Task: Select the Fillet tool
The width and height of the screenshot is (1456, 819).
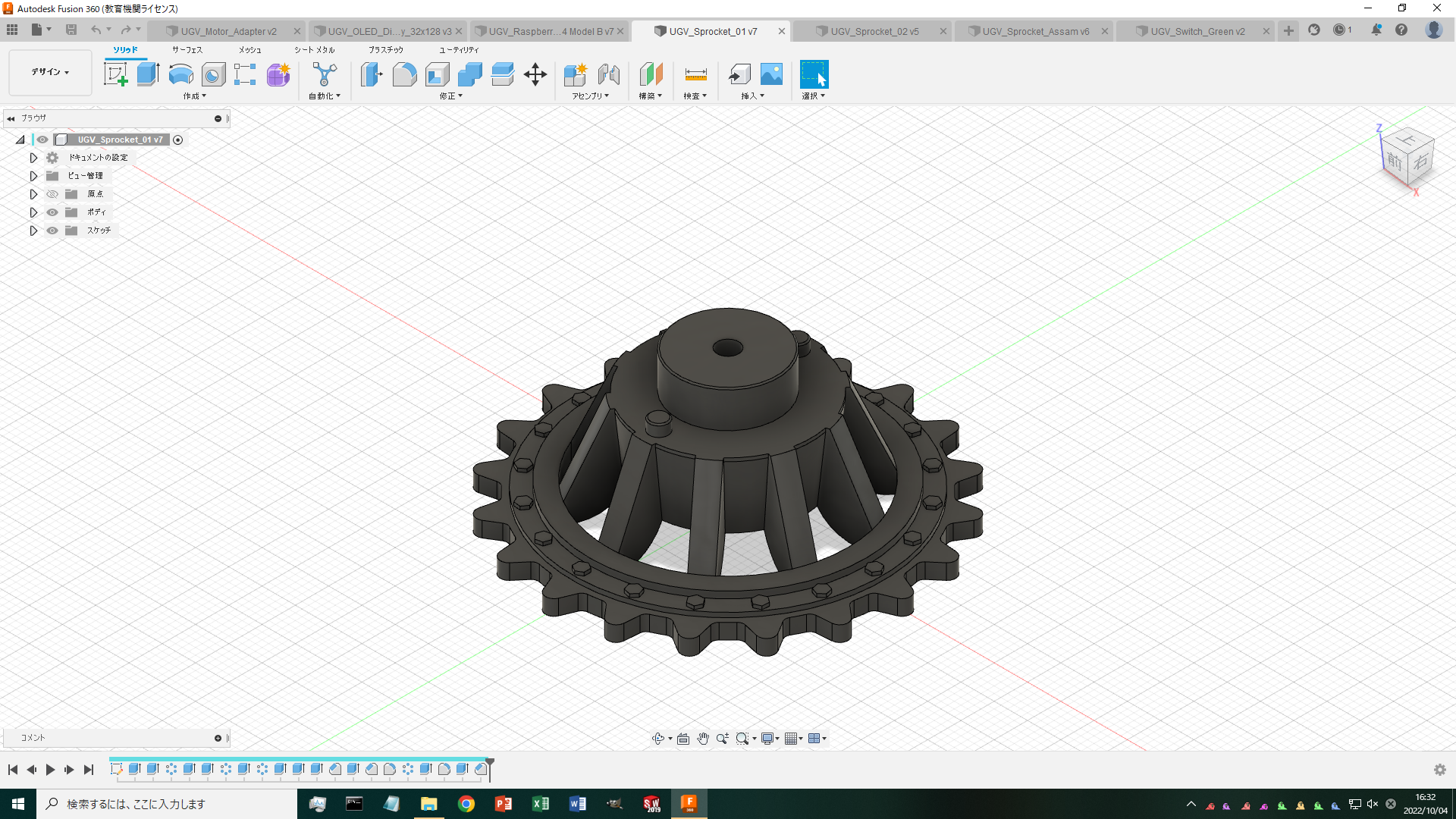Action: click(x=404, y=74)
